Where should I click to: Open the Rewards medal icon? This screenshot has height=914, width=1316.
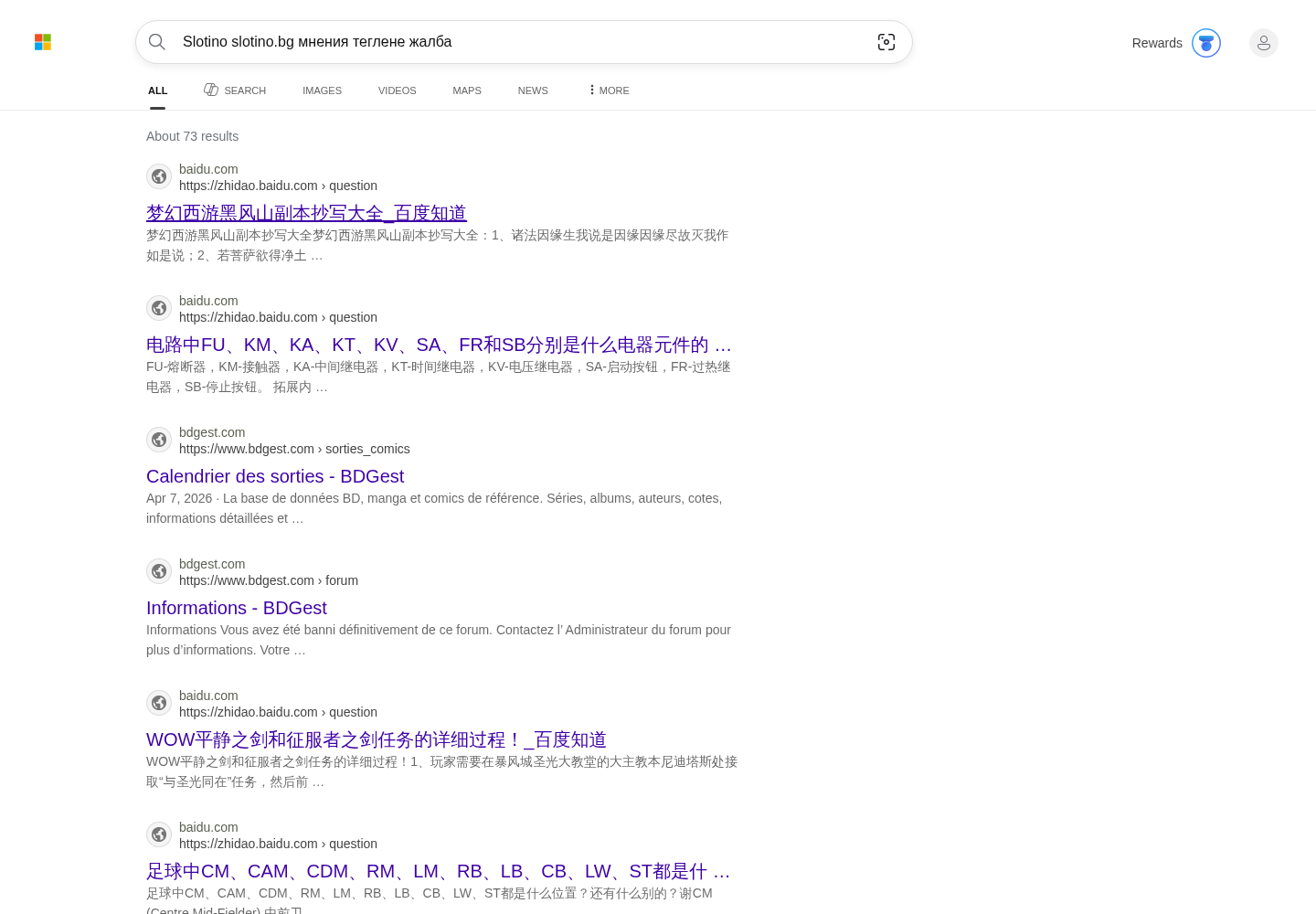point(1206,43)
